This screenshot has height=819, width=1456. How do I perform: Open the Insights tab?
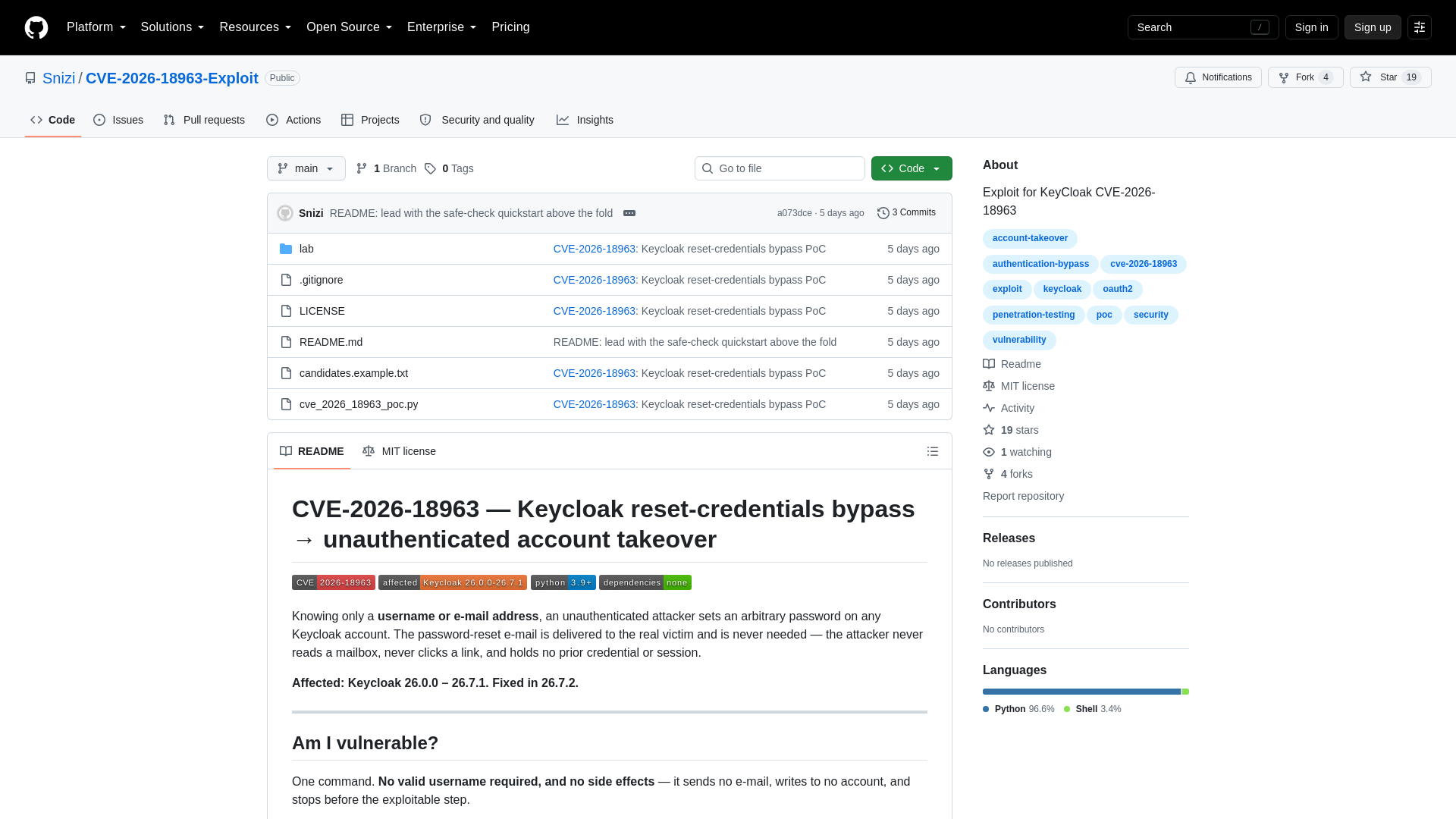[585, 120]
